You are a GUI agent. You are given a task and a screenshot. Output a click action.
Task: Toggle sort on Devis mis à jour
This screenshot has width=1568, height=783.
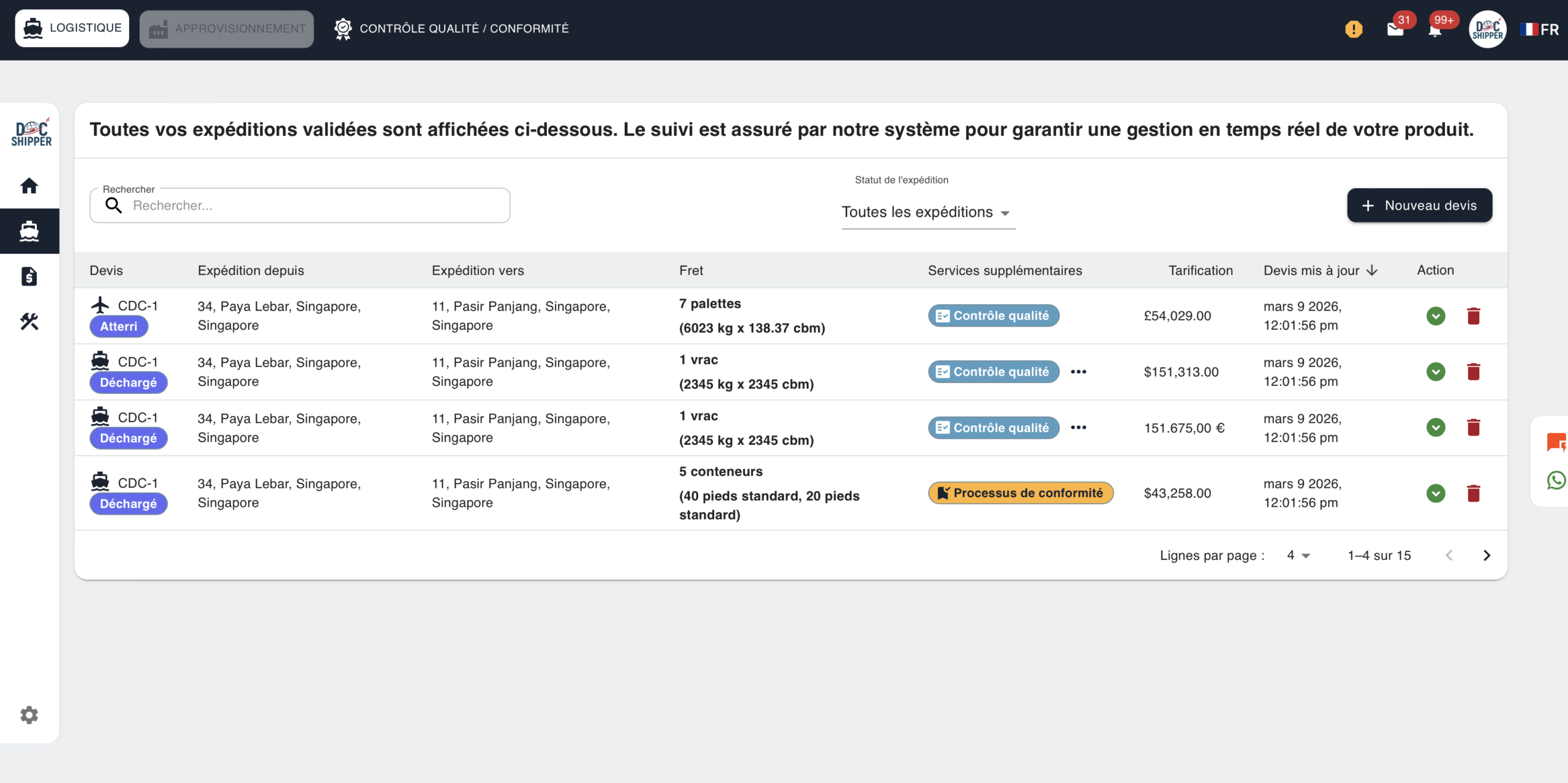coord(1321,270)
